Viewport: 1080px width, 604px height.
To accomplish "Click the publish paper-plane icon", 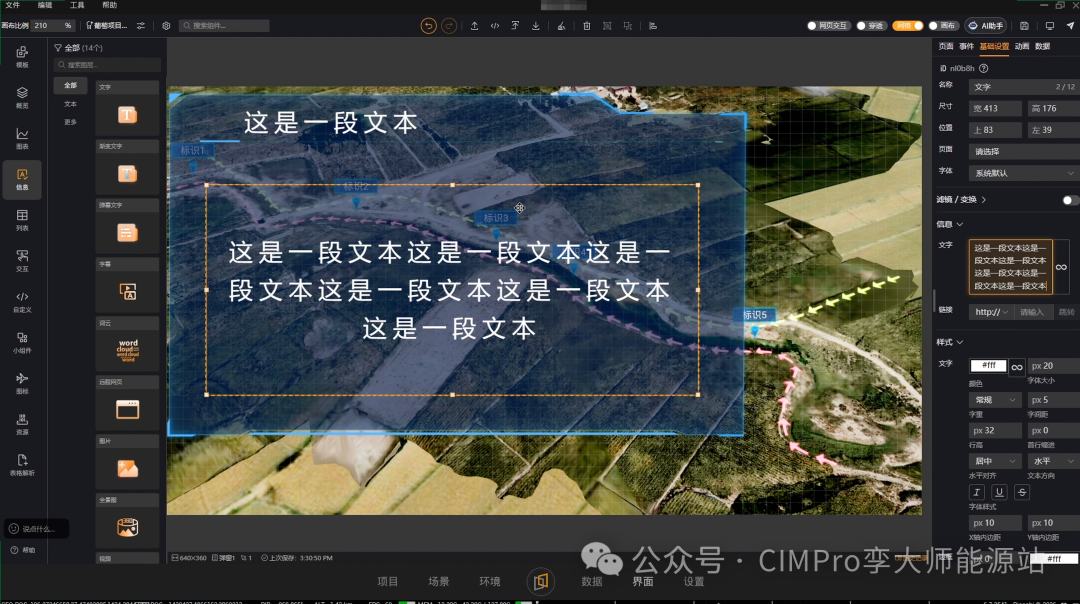I will coord(1070,25).
